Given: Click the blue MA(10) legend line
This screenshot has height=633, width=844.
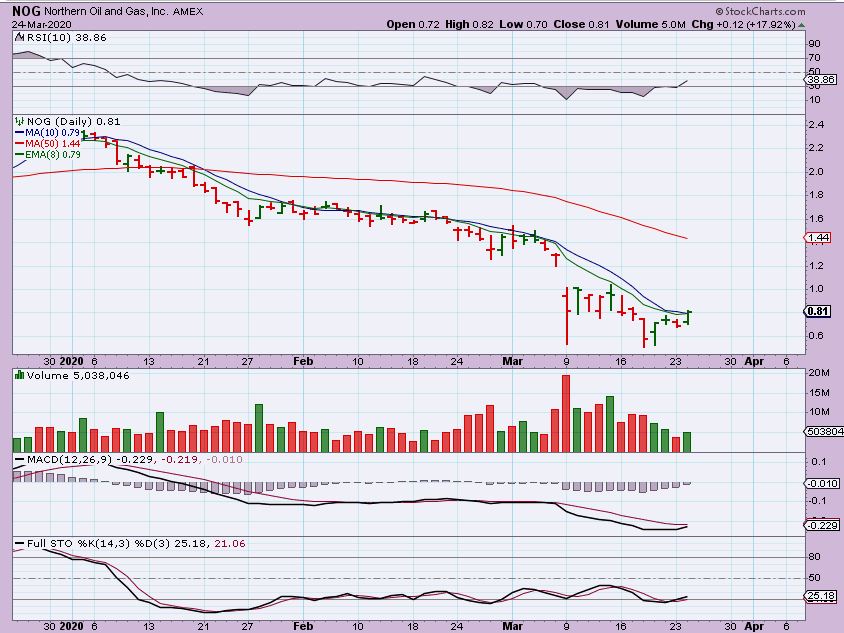Looking at the screenshot, I should pos(19,132).
